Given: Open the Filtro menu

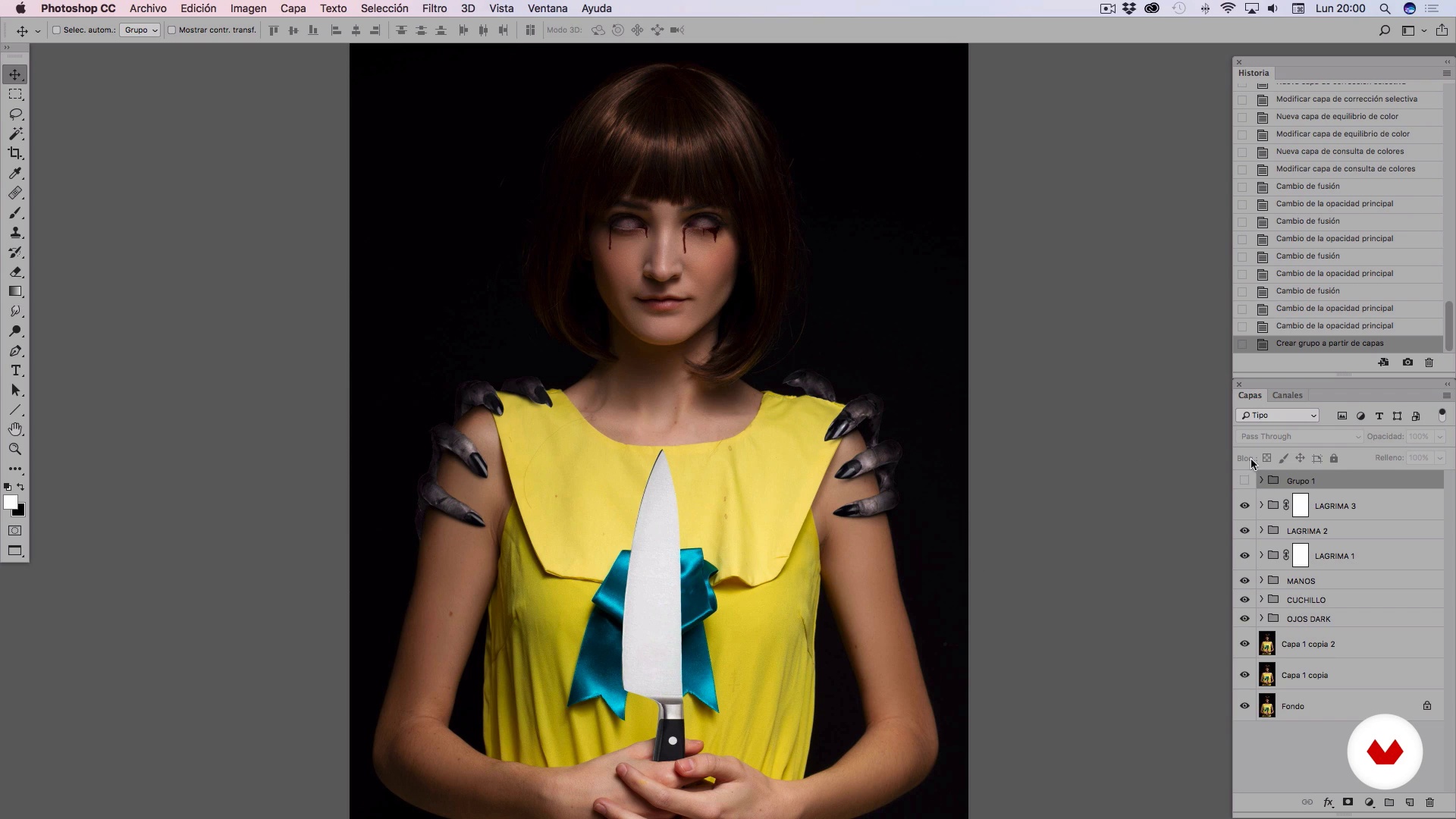Looking at the screenshot, I should click(435, 8).
